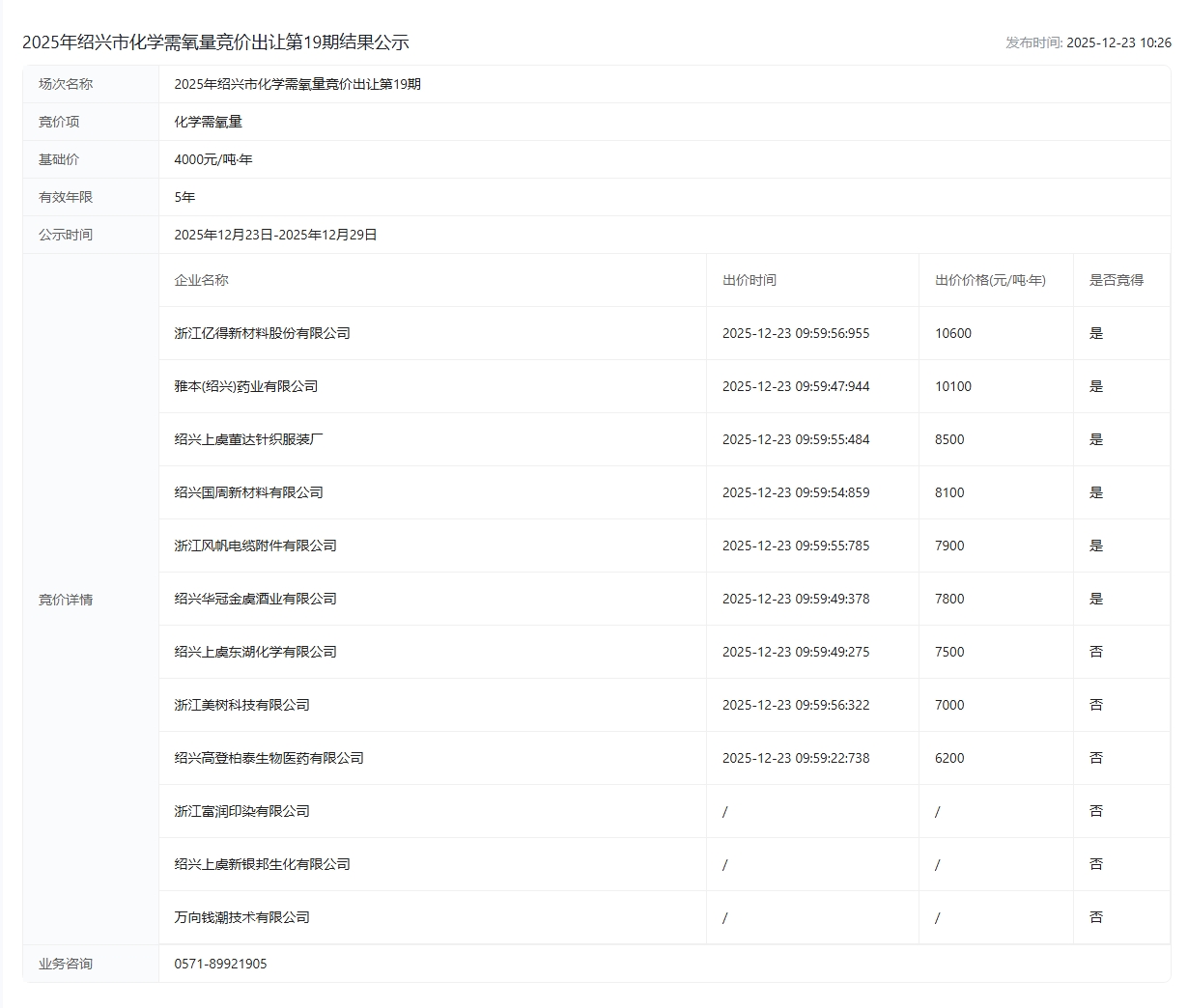Image resolution: width=1188 pixels, height=1008 pixels.
Task: Click the bid price 7500
Action: click(x=949, y=652)
